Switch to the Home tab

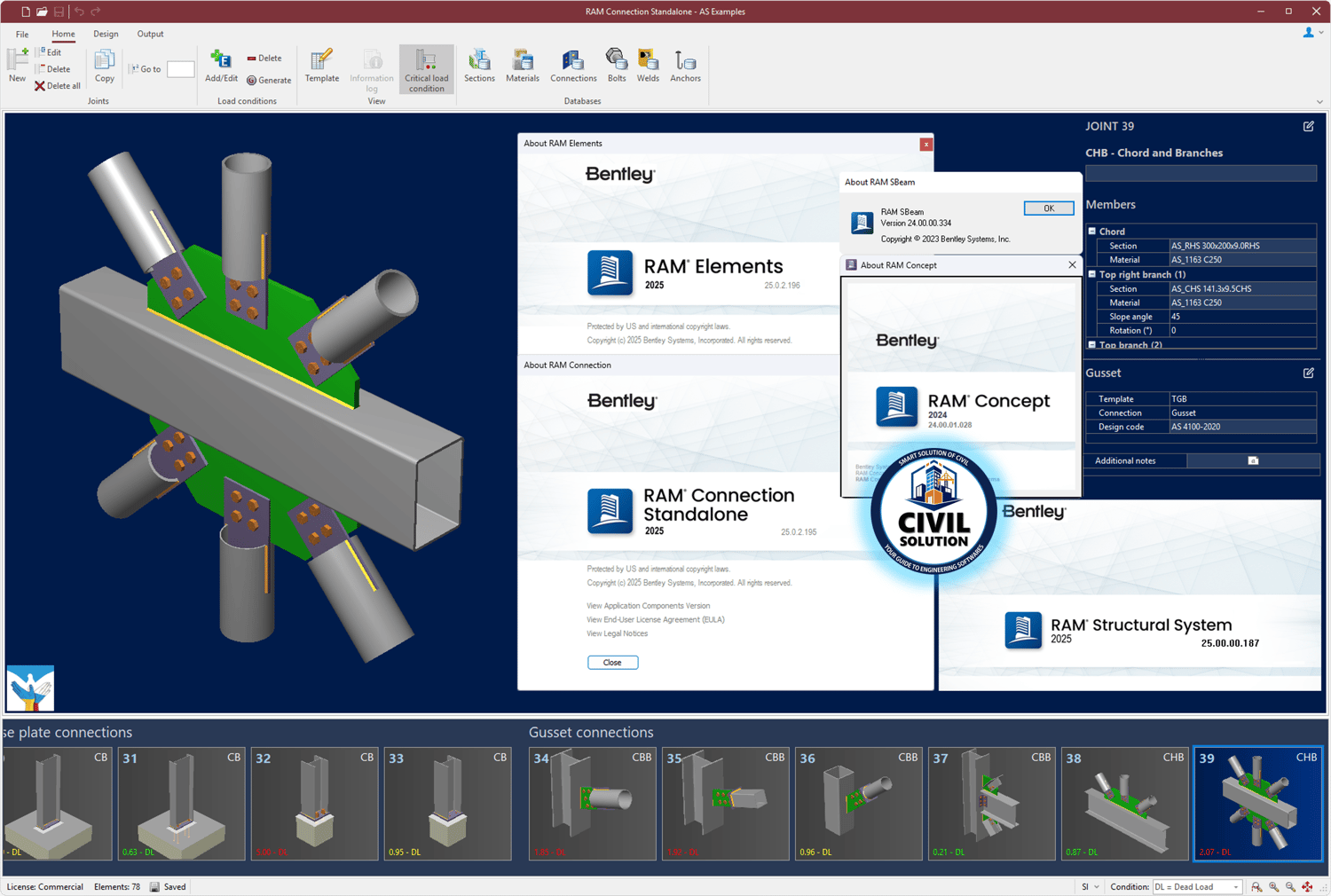coord(63,35)
